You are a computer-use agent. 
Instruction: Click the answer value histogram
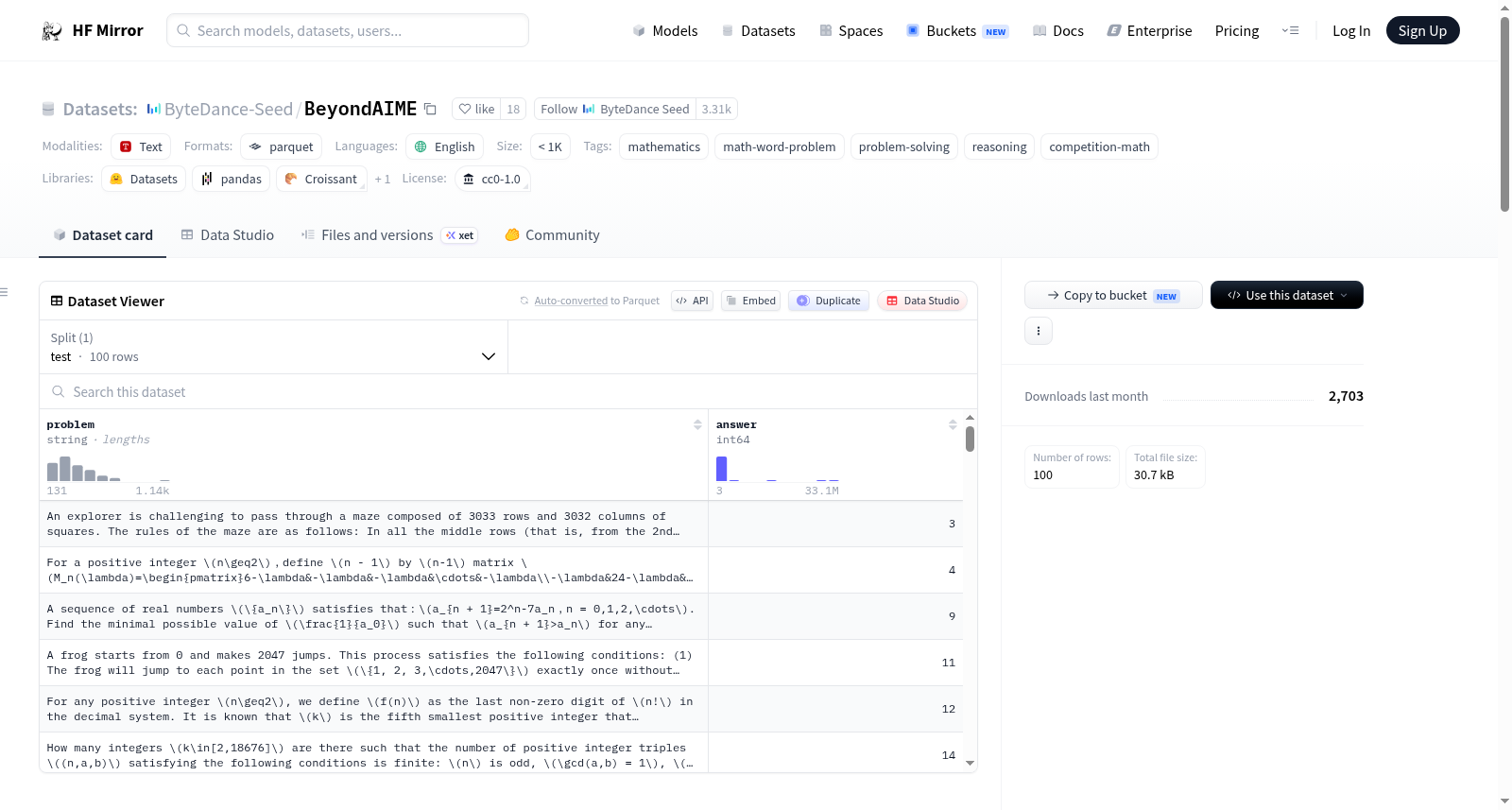778,469
